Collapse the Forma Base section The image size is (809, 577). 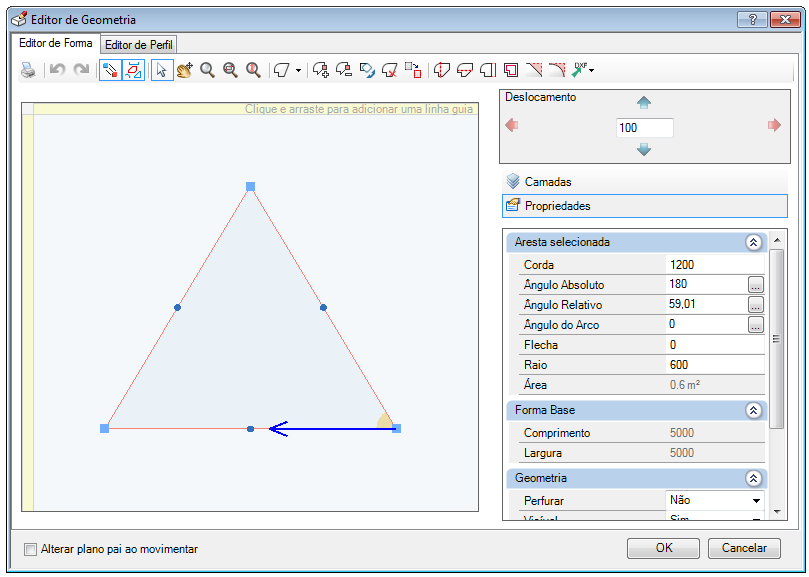[x=753, y=410]
